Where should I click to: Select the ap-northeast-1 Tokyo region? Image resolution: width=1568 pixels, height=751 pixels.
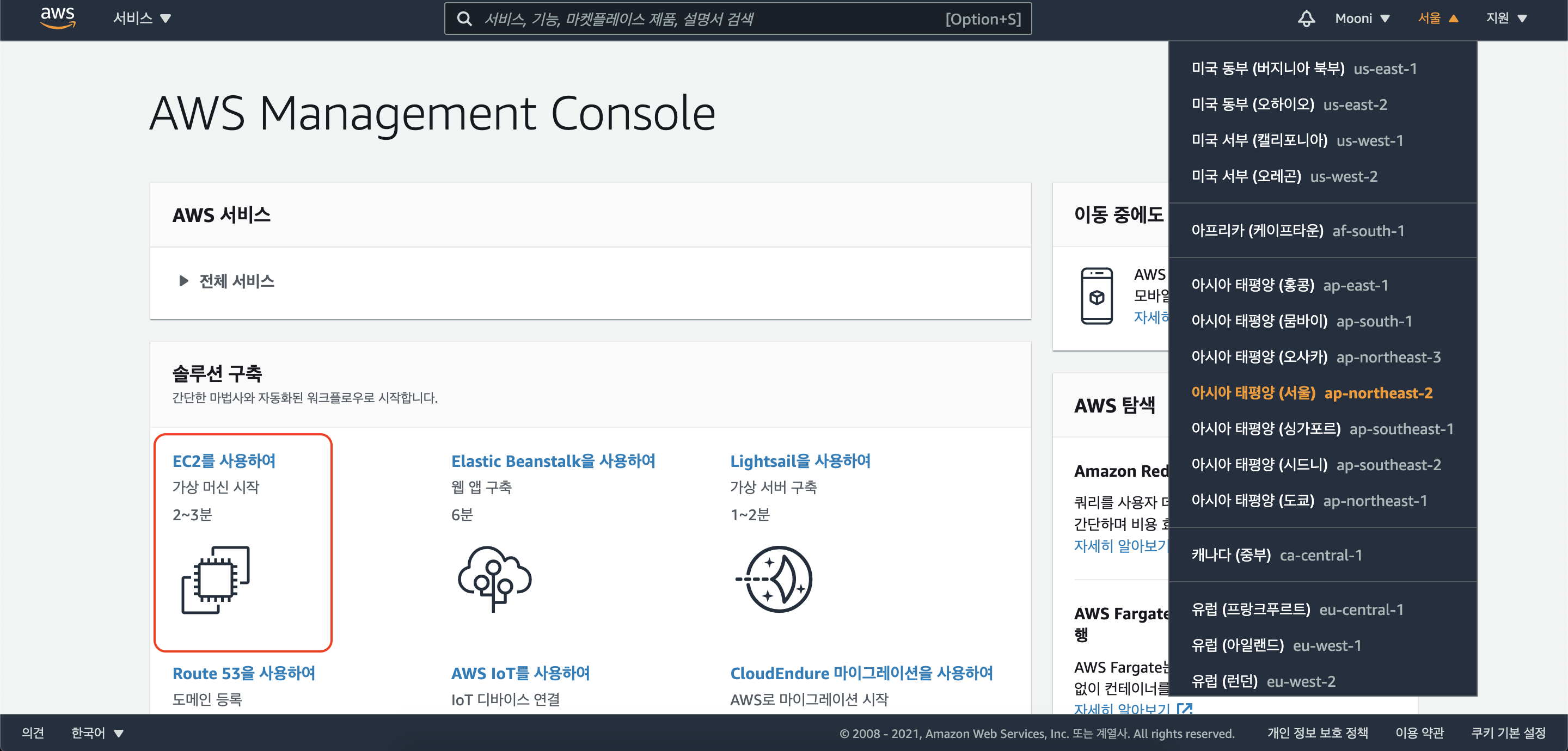[x=1308, y=501]
